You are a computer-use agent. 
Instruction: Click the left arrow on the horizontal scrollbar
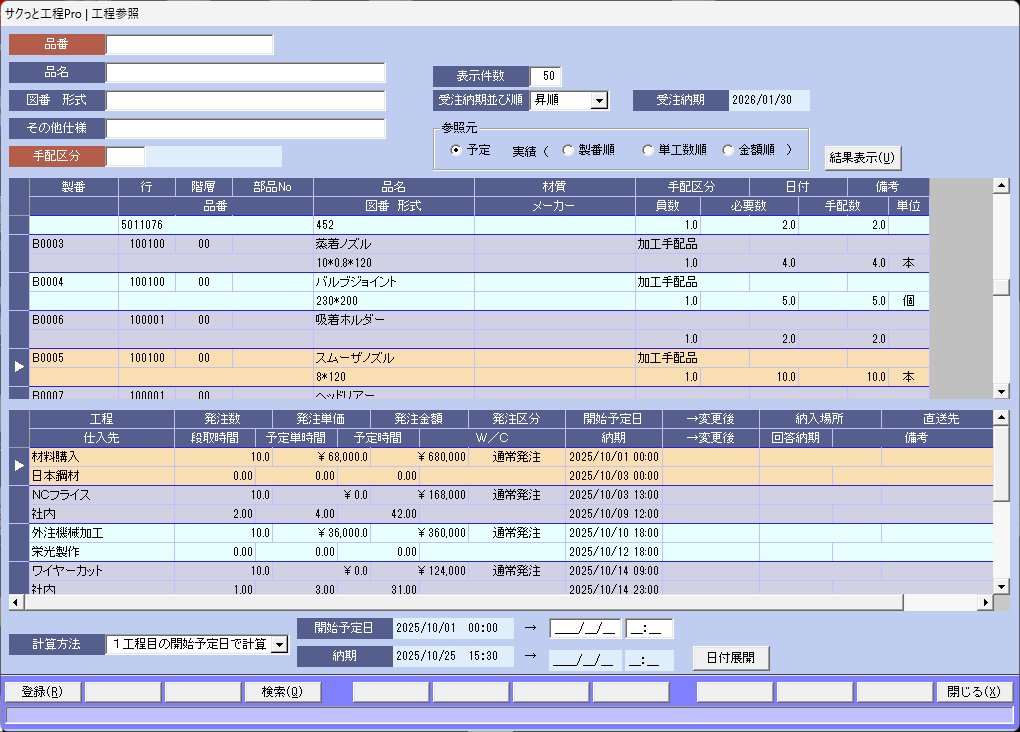(15, 603)
